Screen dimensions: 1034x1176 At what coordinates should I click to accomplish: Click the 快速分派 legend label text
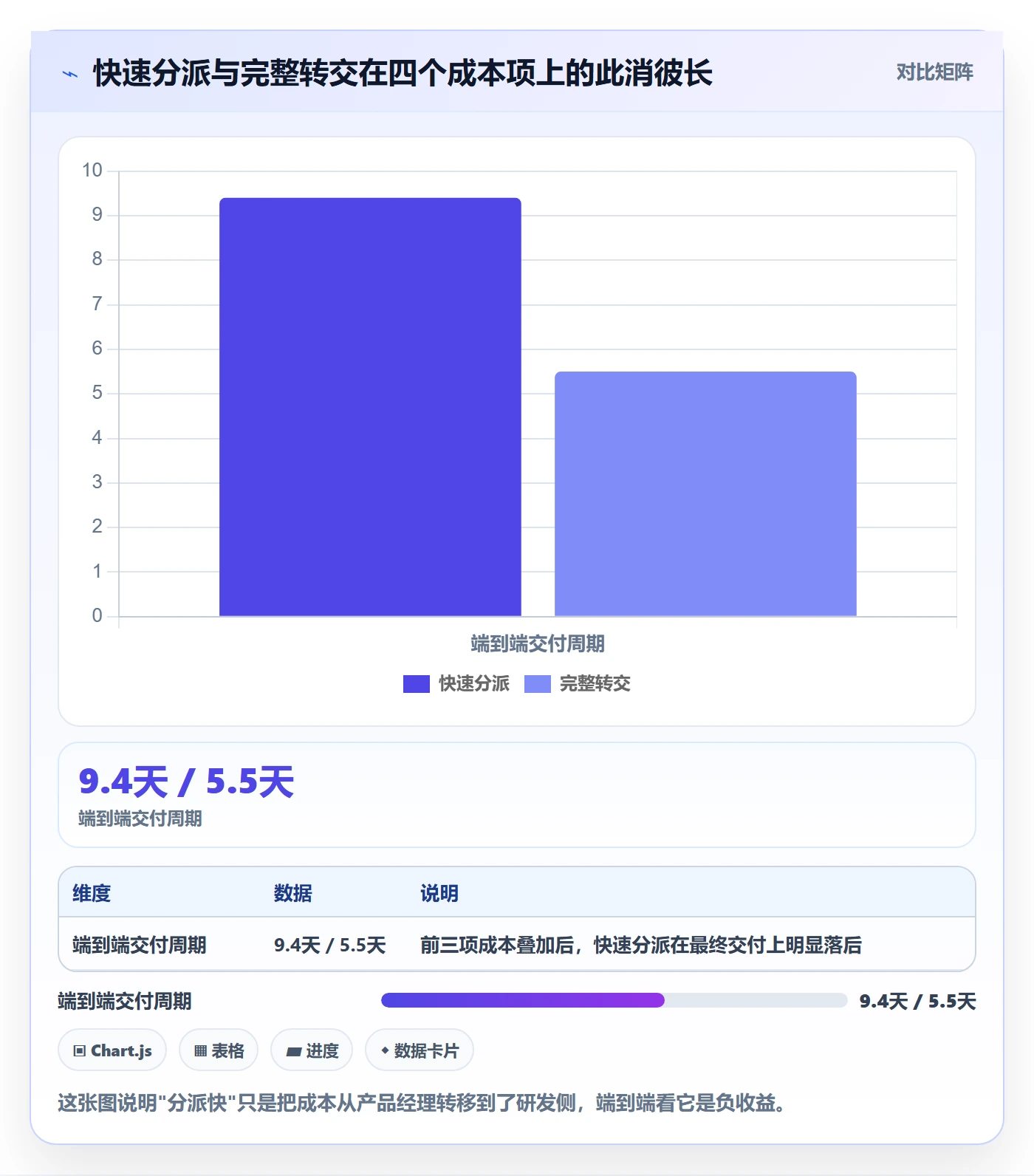point(474,684)
